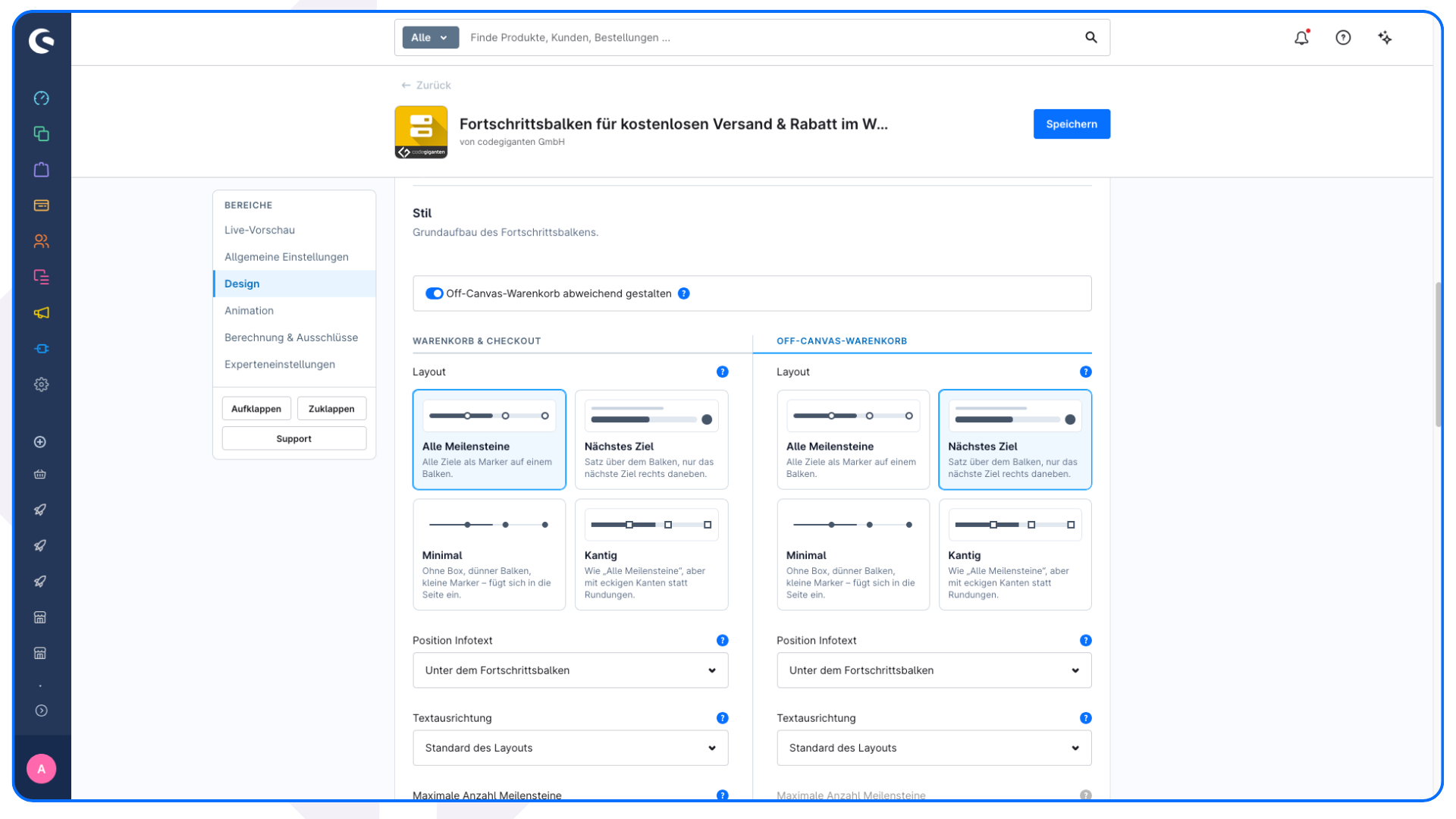Select Alle Meilensteine layout for Warenkorb & Checkout
This screenshot has height=819, width=1456.
(x=489, y=440)
